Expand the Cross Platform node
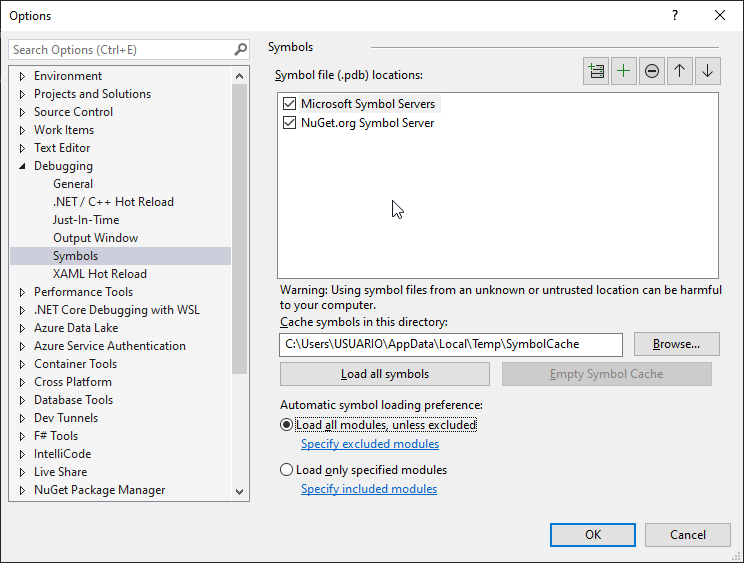This screenshot has width=744, height=563. click(x=22, y=382)
